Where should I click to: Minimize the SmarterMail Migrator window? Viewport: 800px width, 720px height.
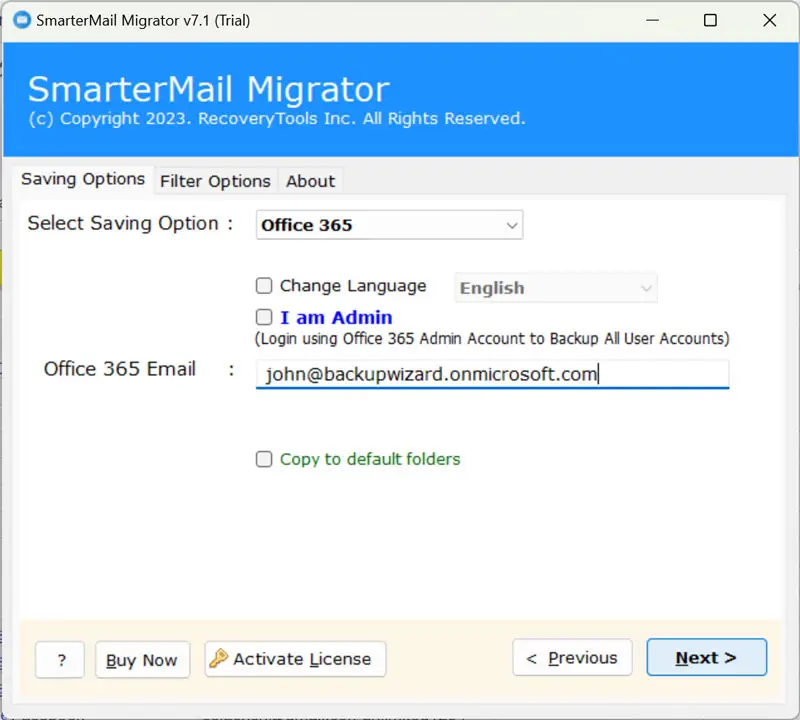652,20
